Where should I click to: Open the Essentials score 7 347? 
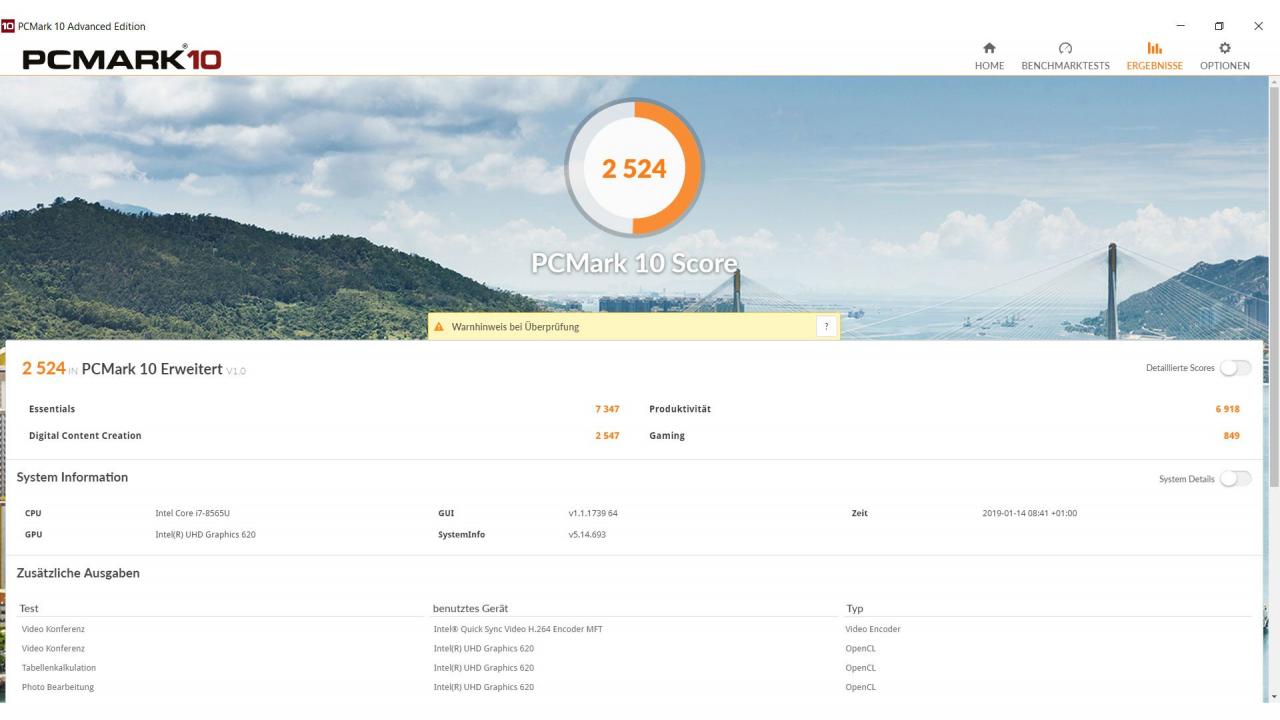(606, 408)
